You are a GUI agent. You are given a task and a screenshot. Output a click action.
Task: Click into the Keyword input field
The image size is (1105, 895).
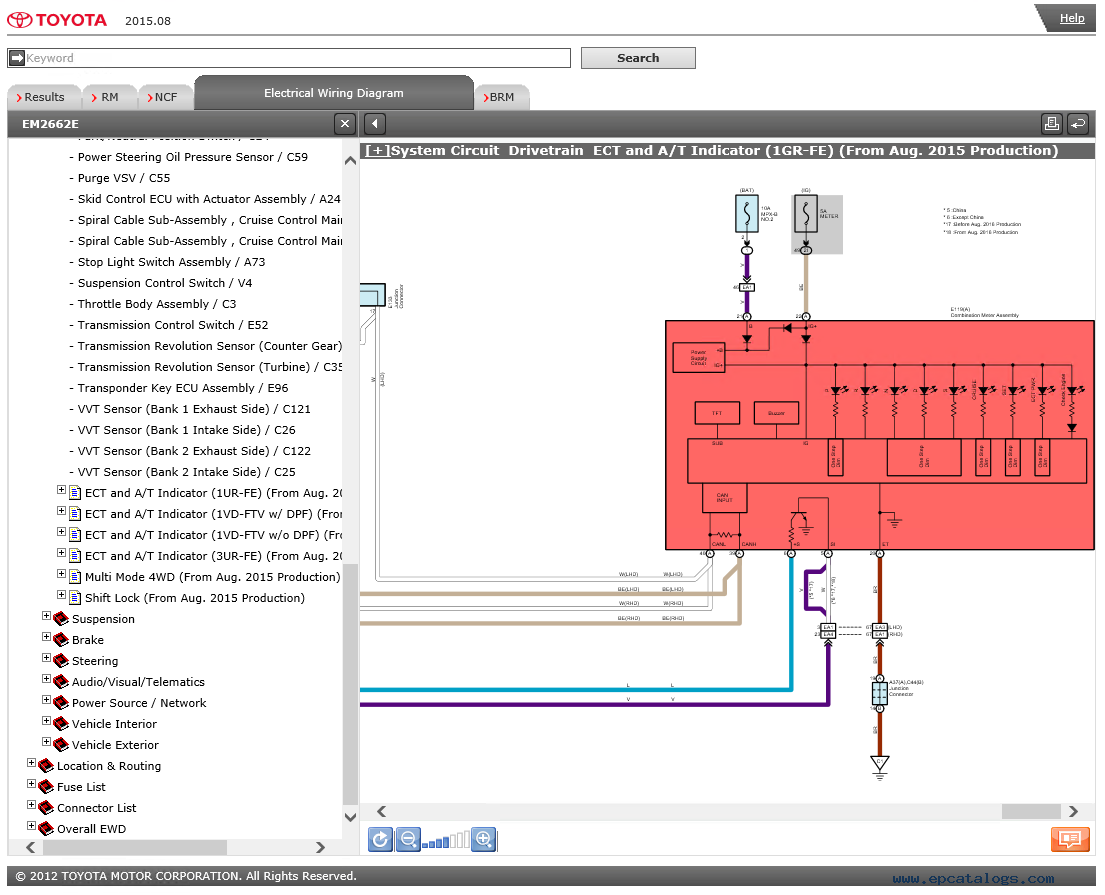tap(297, 58)
